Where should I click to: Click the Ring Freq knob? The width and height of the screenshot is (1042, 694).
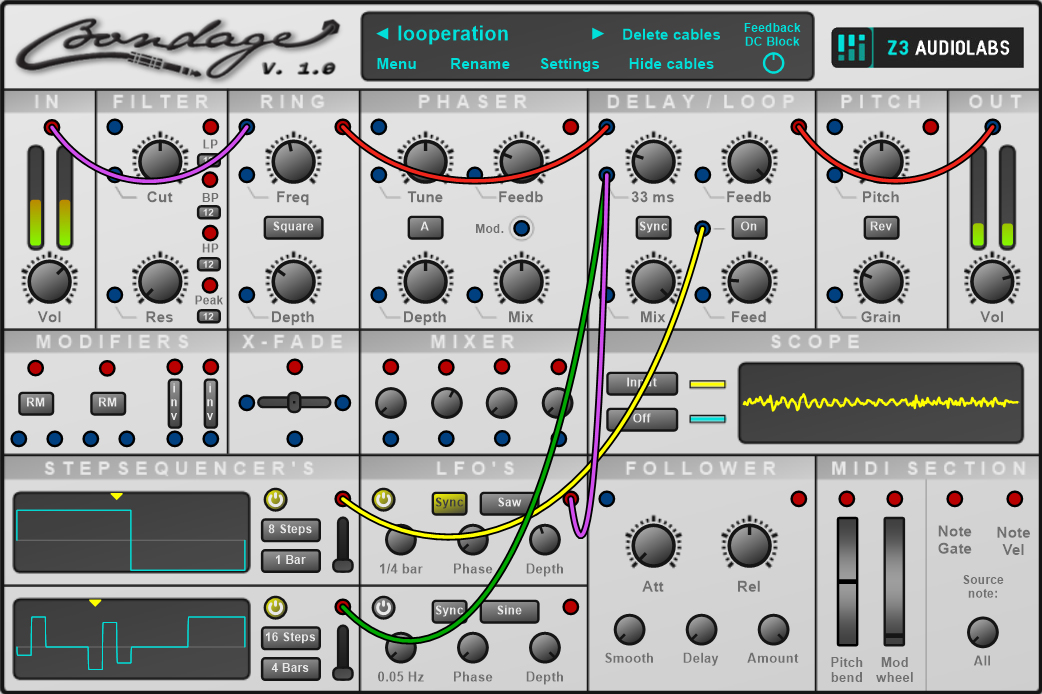pyautogui.click(x=293, y=160)
